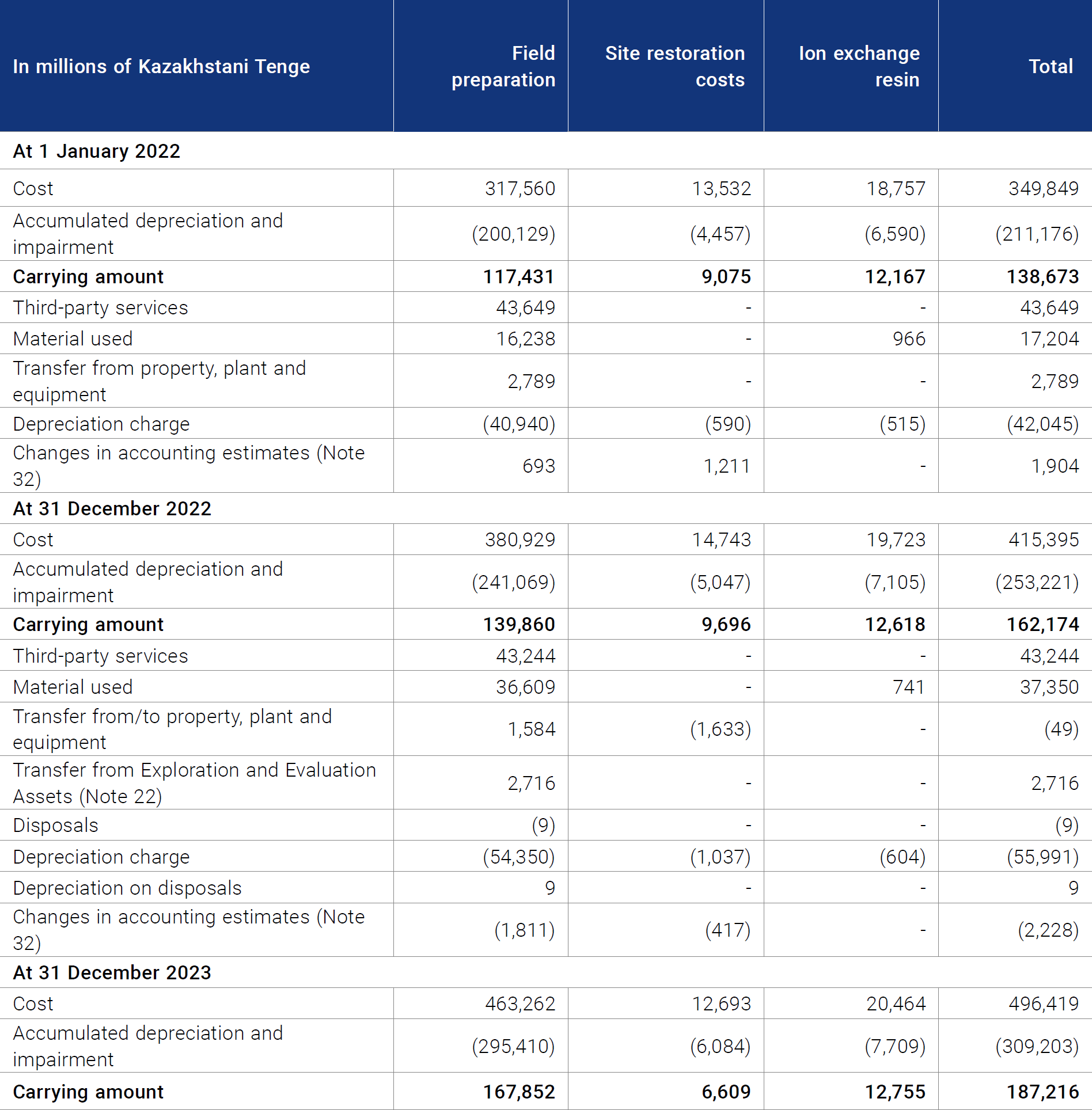Click the total 37,350
The height and width of the screenshot is (1110, 1092).
(1049, 687)
